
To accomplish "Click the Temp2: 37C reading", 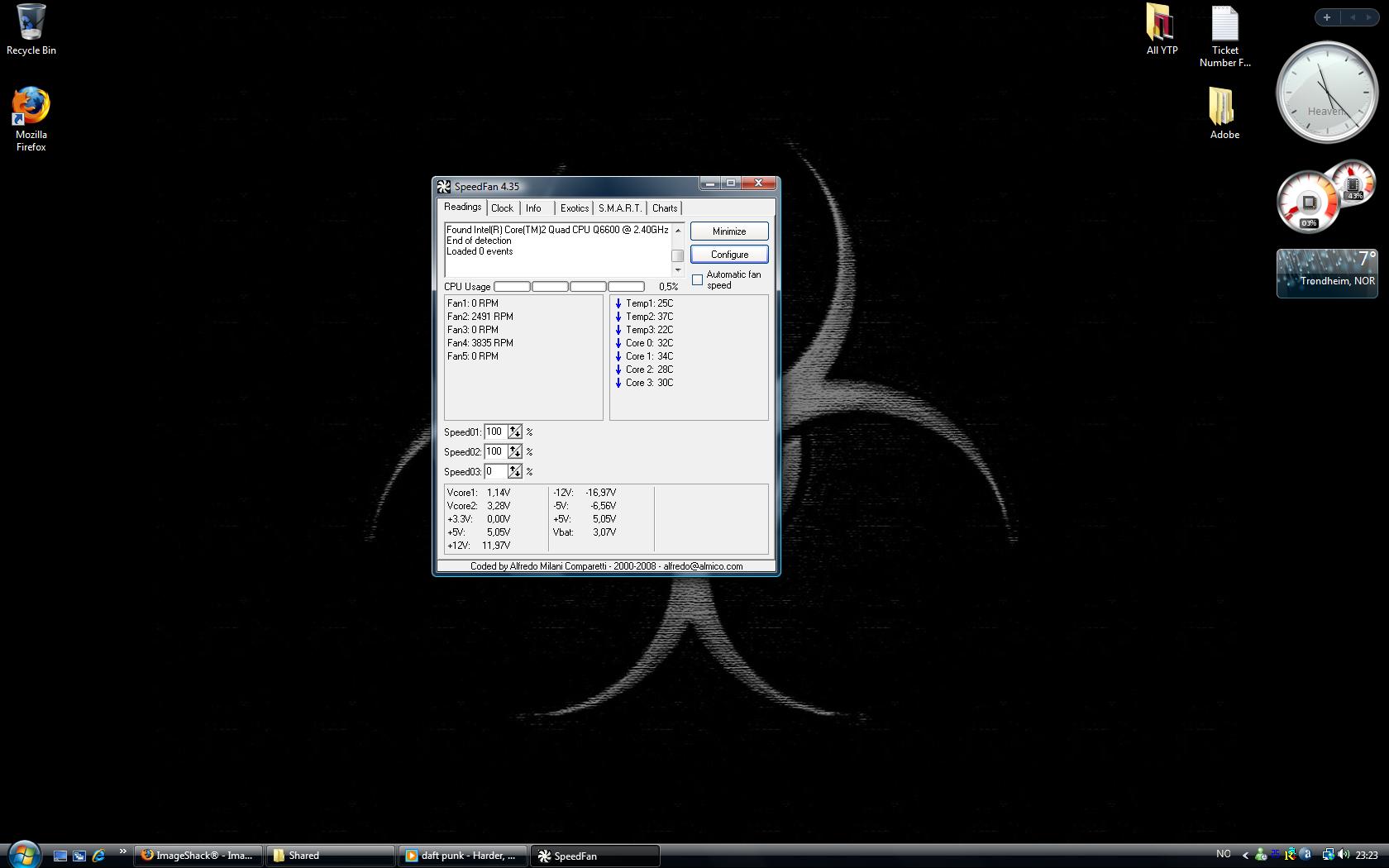I will (x=649, y=317).
